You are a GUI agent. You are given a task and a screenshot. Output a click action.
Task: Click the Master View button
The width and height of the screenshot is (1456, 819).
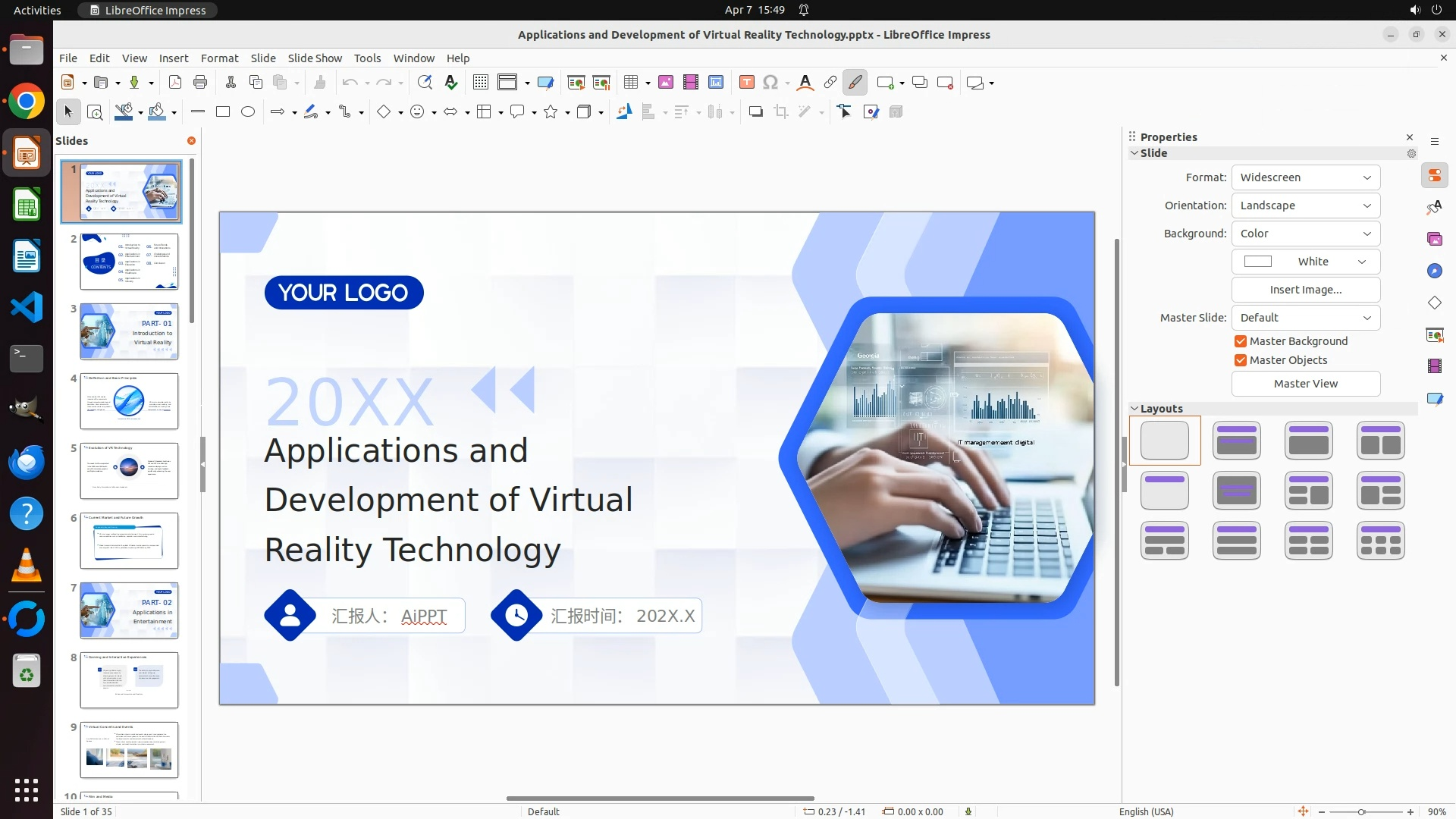(1305, 384)
